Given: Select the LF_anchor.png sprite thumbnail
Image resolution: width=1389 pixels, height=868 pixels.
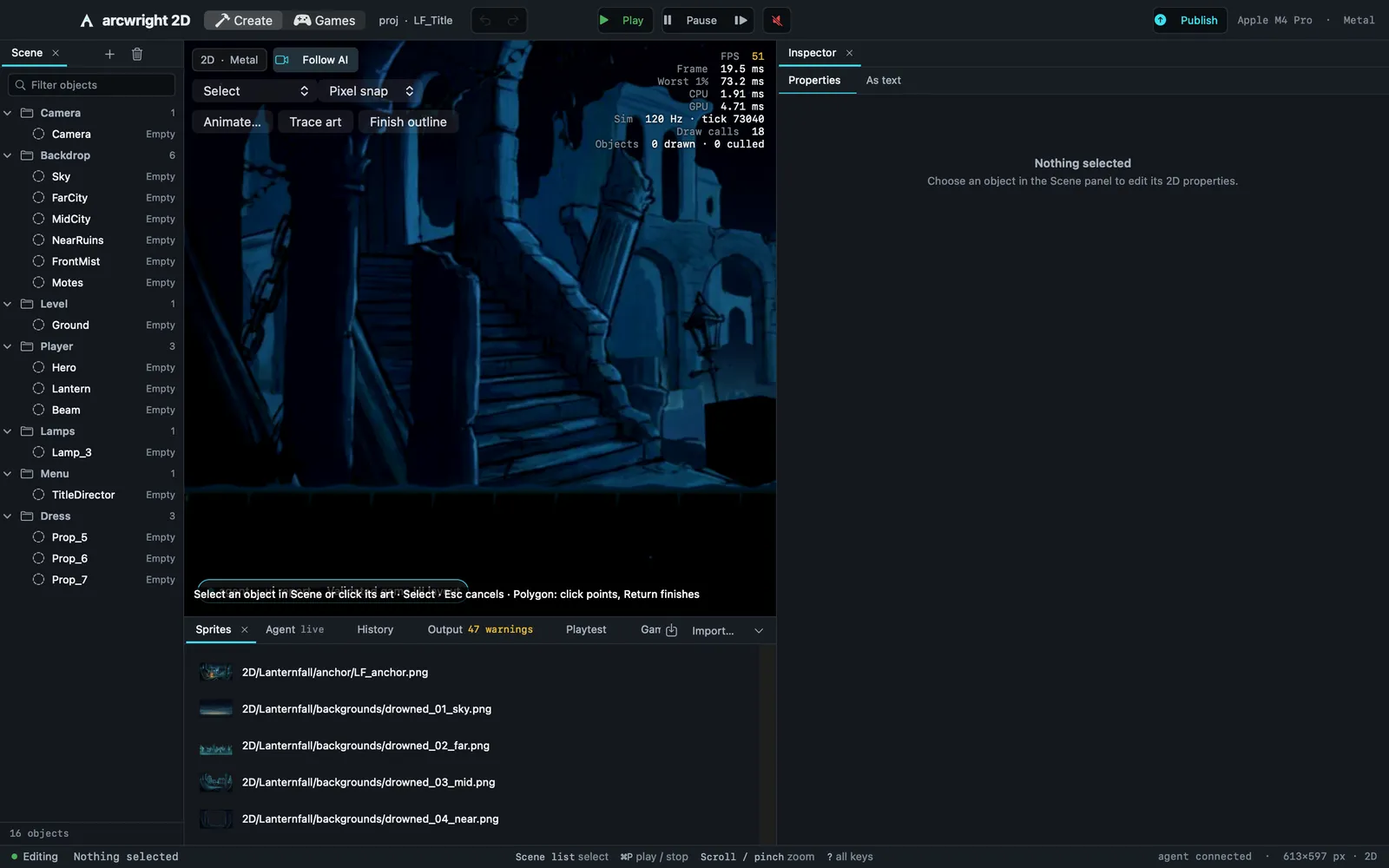Looking at the screenshot, I should 215,672.
